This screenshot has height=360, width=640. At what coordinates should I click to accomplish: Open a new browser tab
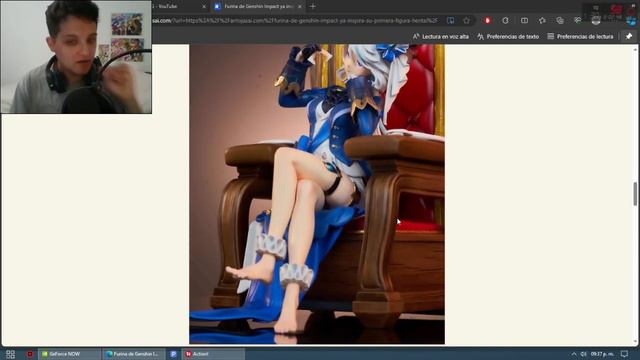tap(313, 7)
